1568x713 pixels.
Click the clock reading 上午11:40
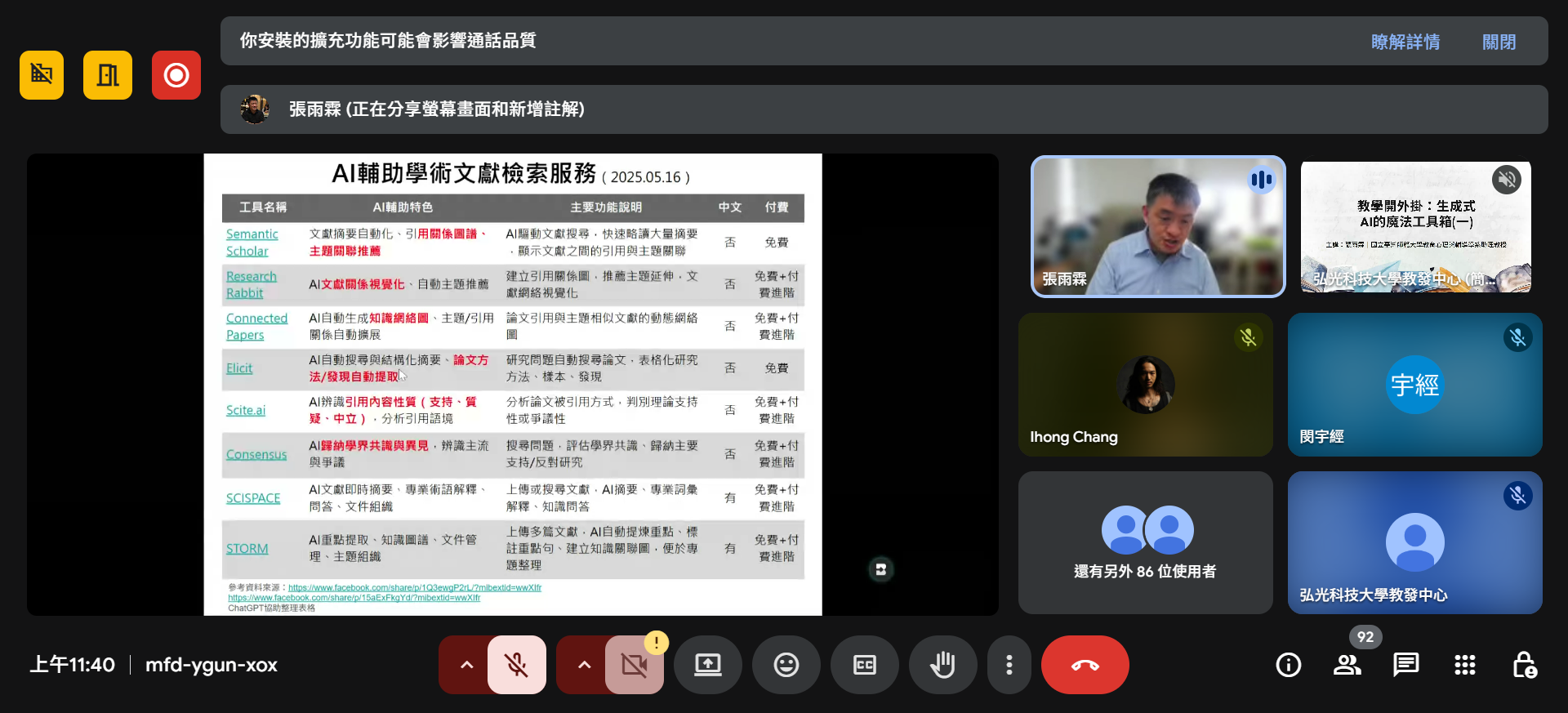[x=73, y=665]
